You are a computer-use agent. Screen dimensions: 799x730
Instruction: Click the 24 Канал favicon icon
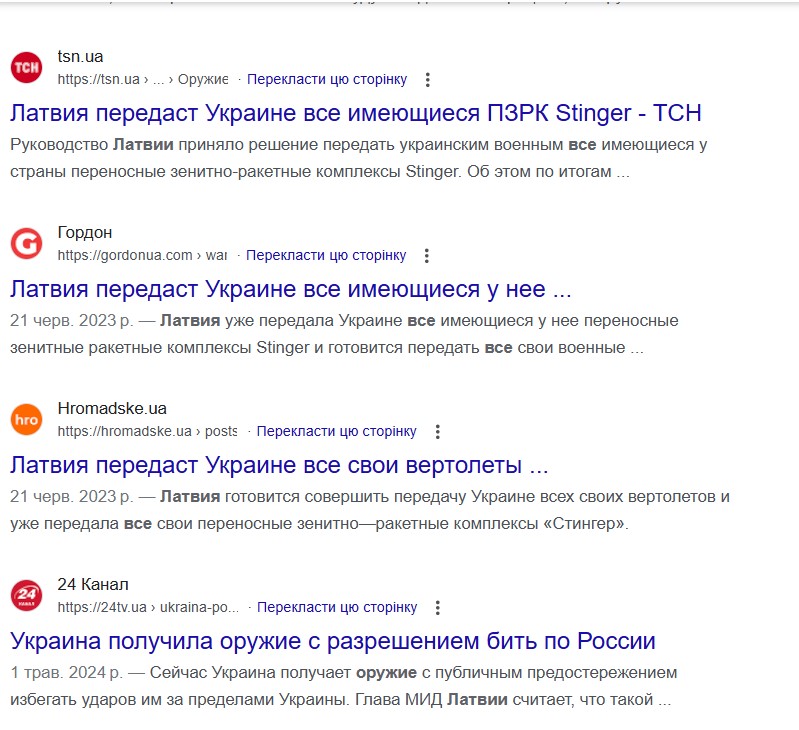(x=26, y=595)
